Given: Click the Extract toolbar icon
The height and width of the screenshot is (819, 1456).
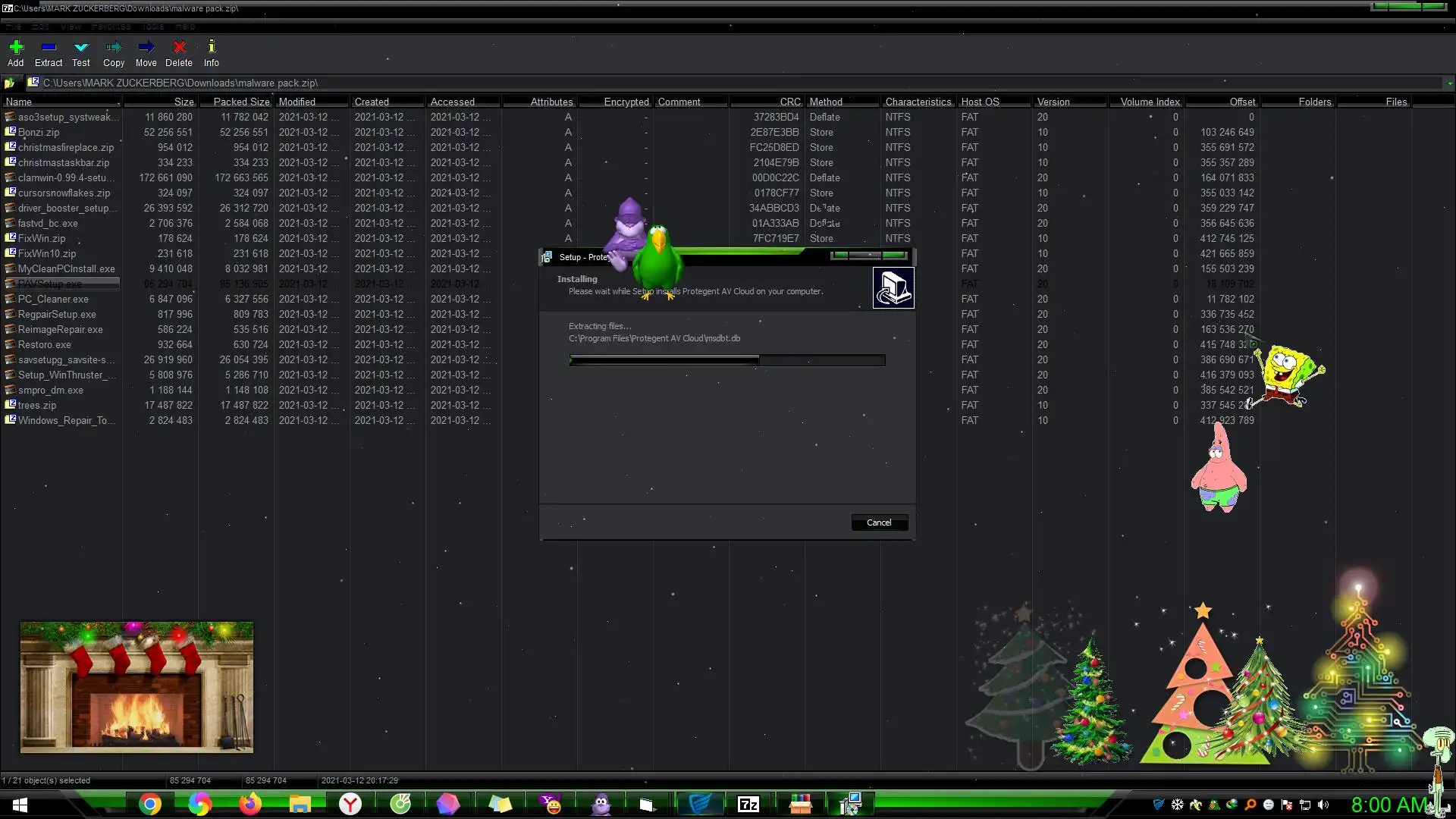Looking at the screenshot, I should pyautogui.click(x=49, y=48).
